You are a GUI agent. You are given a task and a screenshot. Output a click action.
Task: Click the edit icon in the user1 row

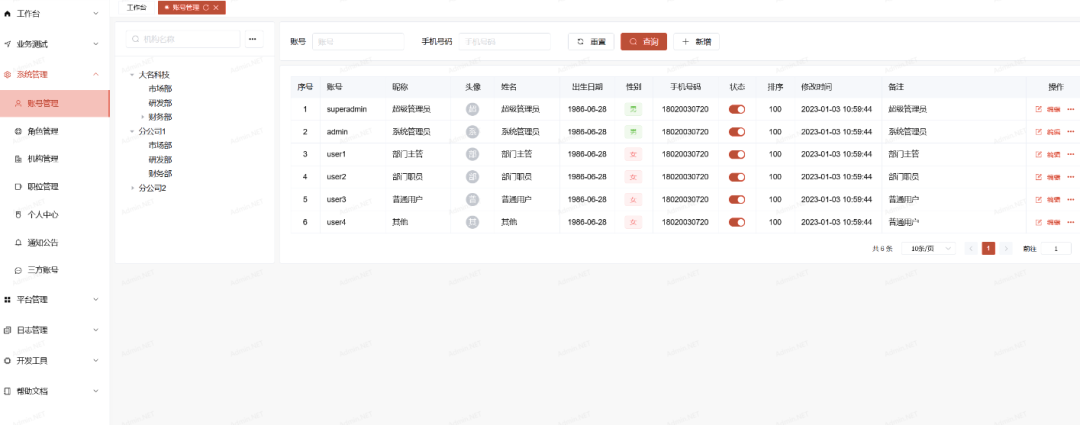point(1039,154)
